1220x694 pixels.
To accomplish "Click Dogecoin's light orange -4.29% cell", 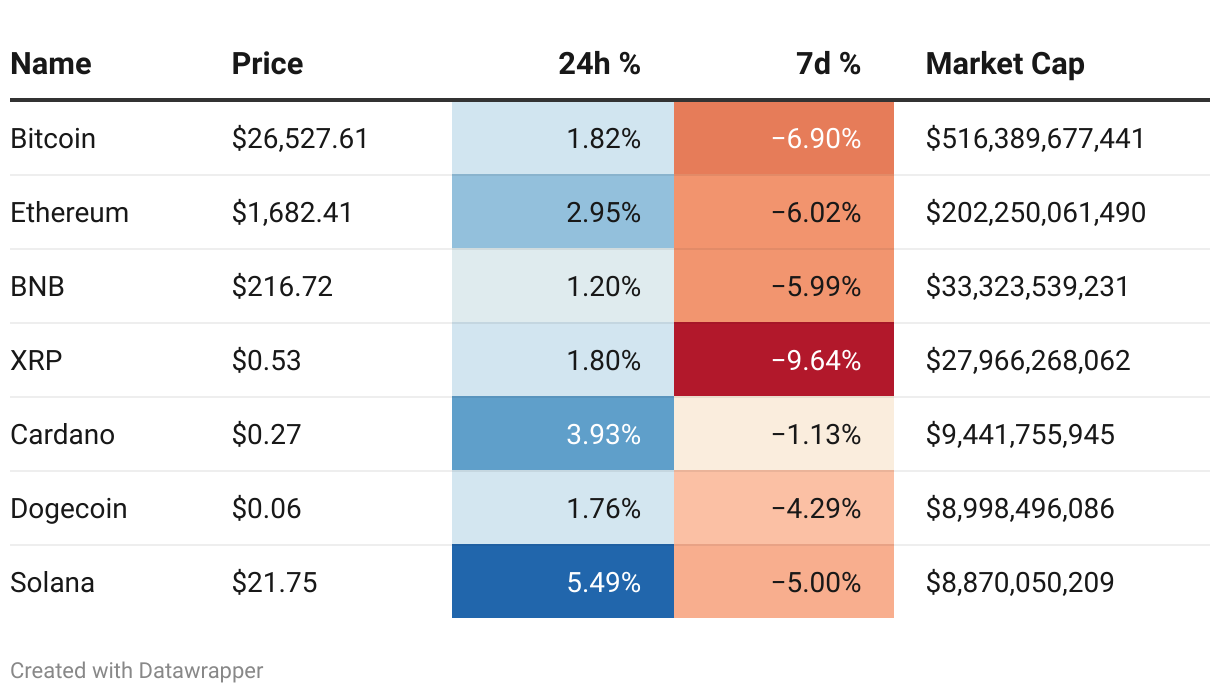I will pos(784,508).
